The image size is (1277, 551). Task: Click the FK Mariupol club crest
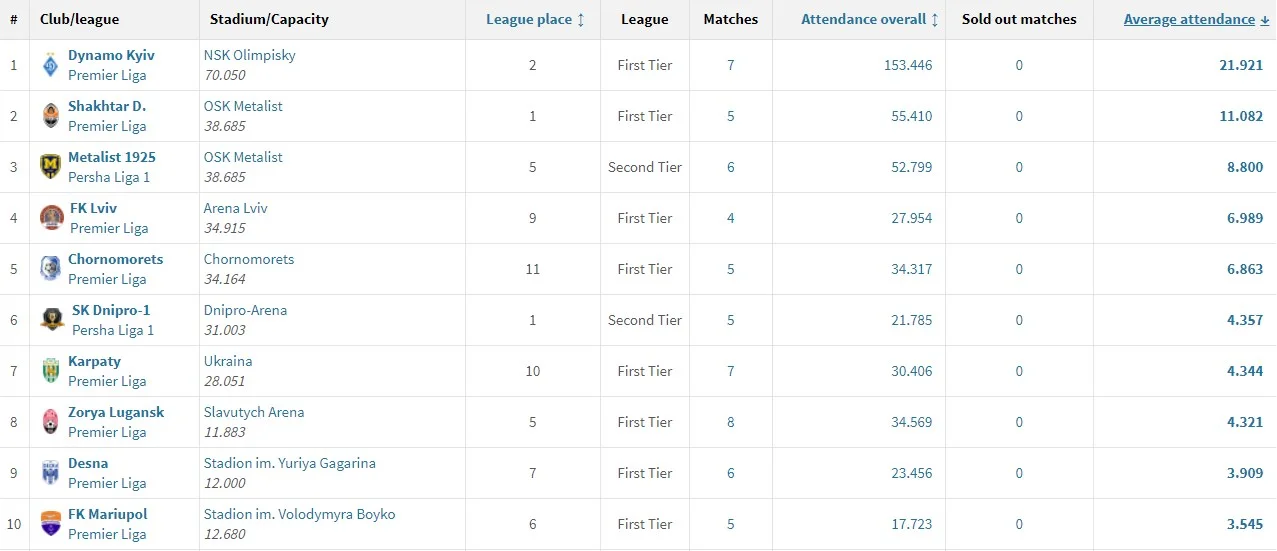50,524
